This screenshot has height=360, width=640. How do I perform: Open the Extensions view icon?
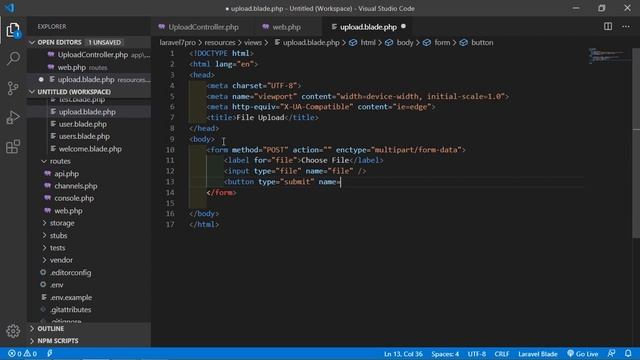pyautogui.click(x=13, y=147)
